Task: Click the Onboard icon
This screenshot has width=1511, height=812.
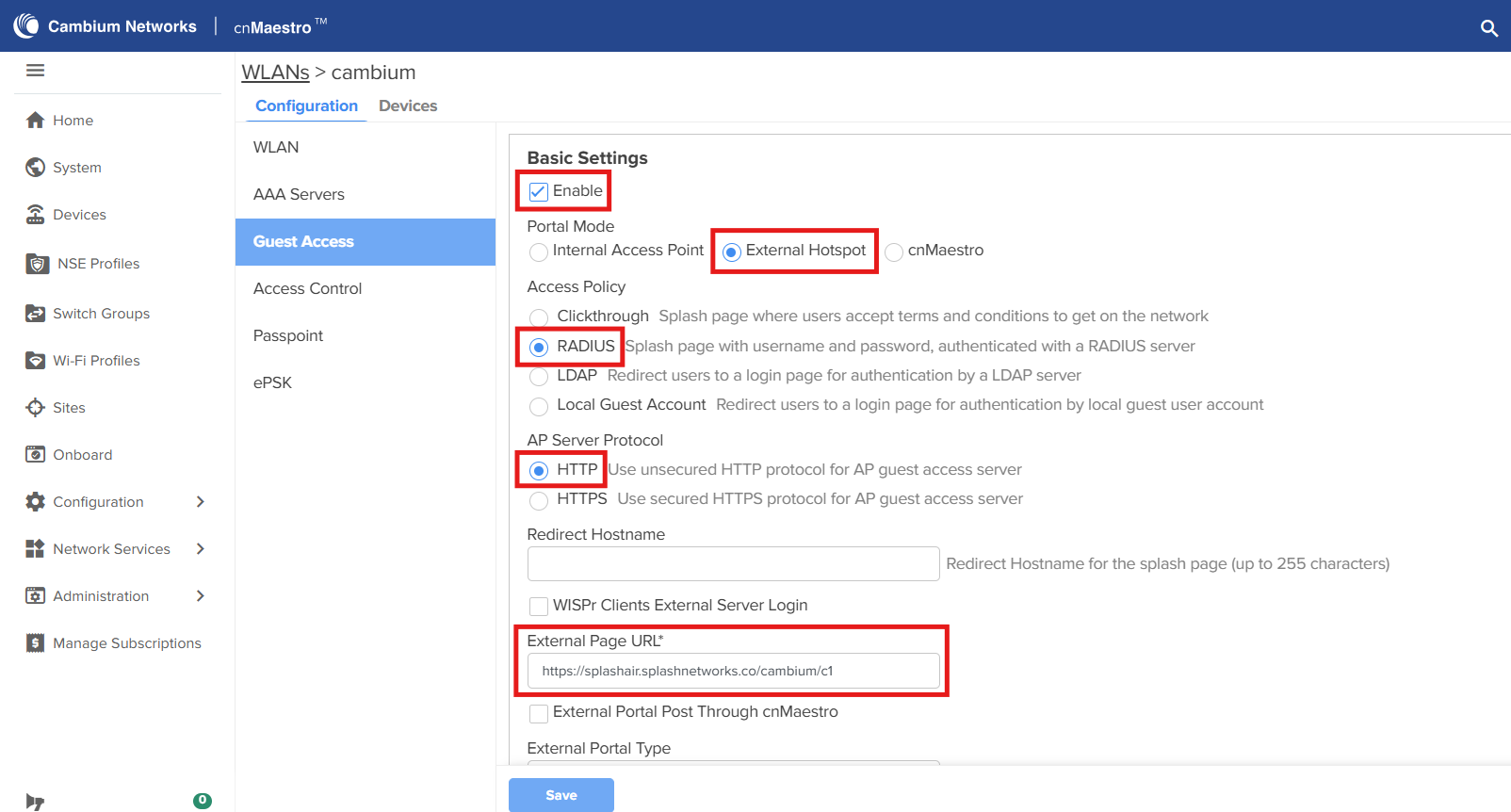Action: [x=36, y=454]
